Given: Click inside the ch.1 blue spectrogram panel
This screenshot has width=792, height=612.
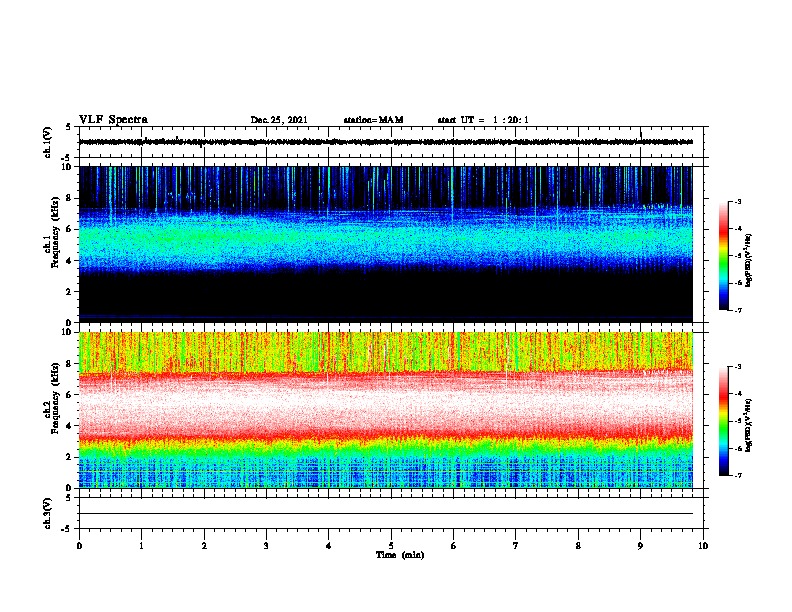Looking at the screenshot, I should [x=386, y=244].
